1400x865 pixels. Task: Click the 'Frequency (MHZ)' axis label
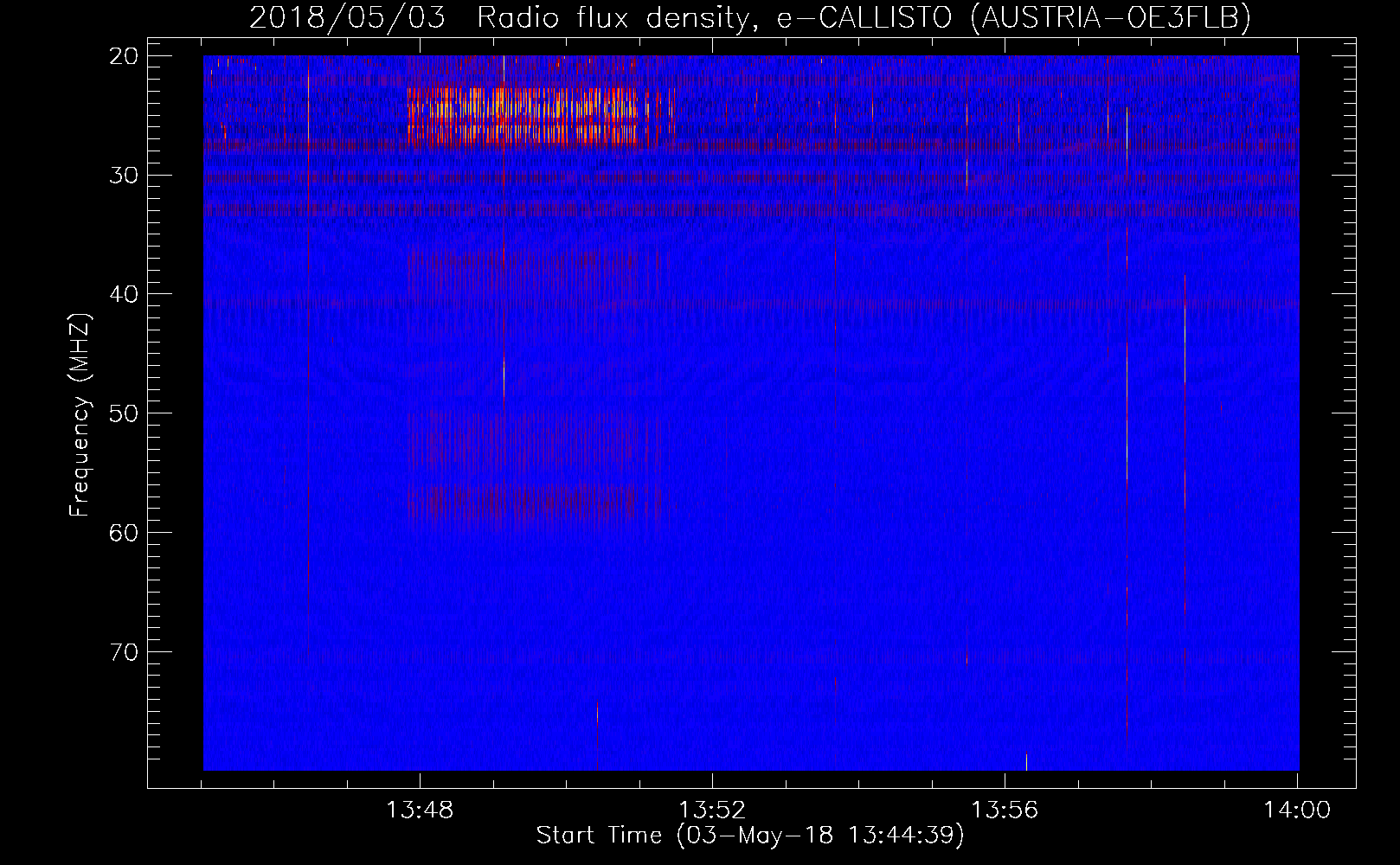click(80, 415)
